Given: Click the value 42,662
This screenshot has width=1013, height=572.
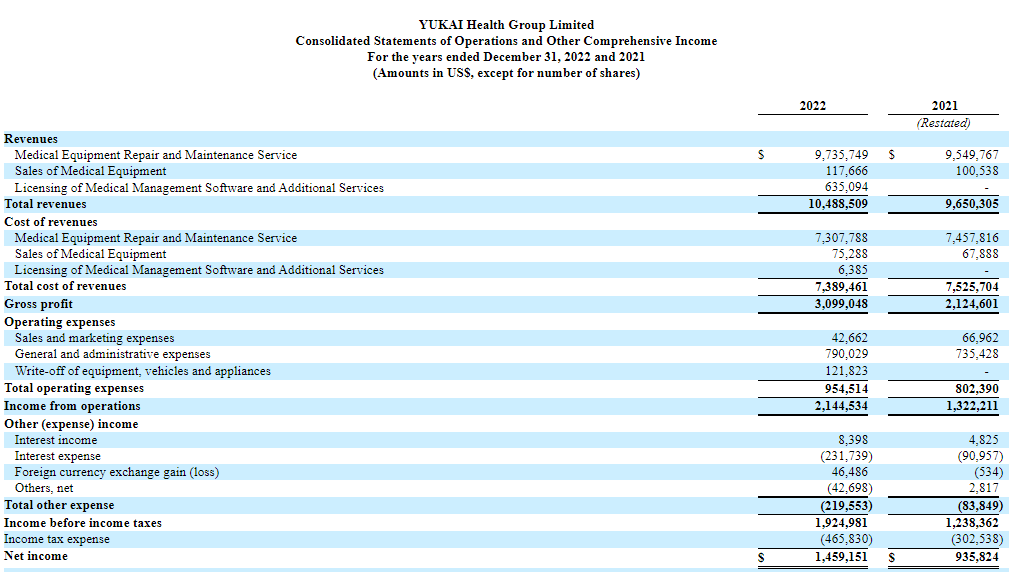Looking at the screenshot, I should pyautogui.click(x=850, y=338).
